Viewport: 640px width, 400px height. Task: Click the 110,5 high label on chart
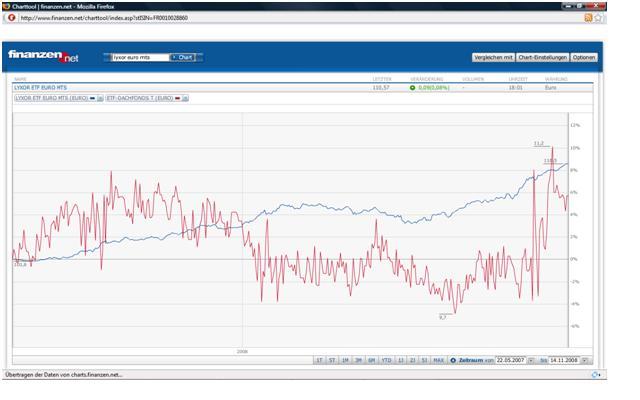550,161
